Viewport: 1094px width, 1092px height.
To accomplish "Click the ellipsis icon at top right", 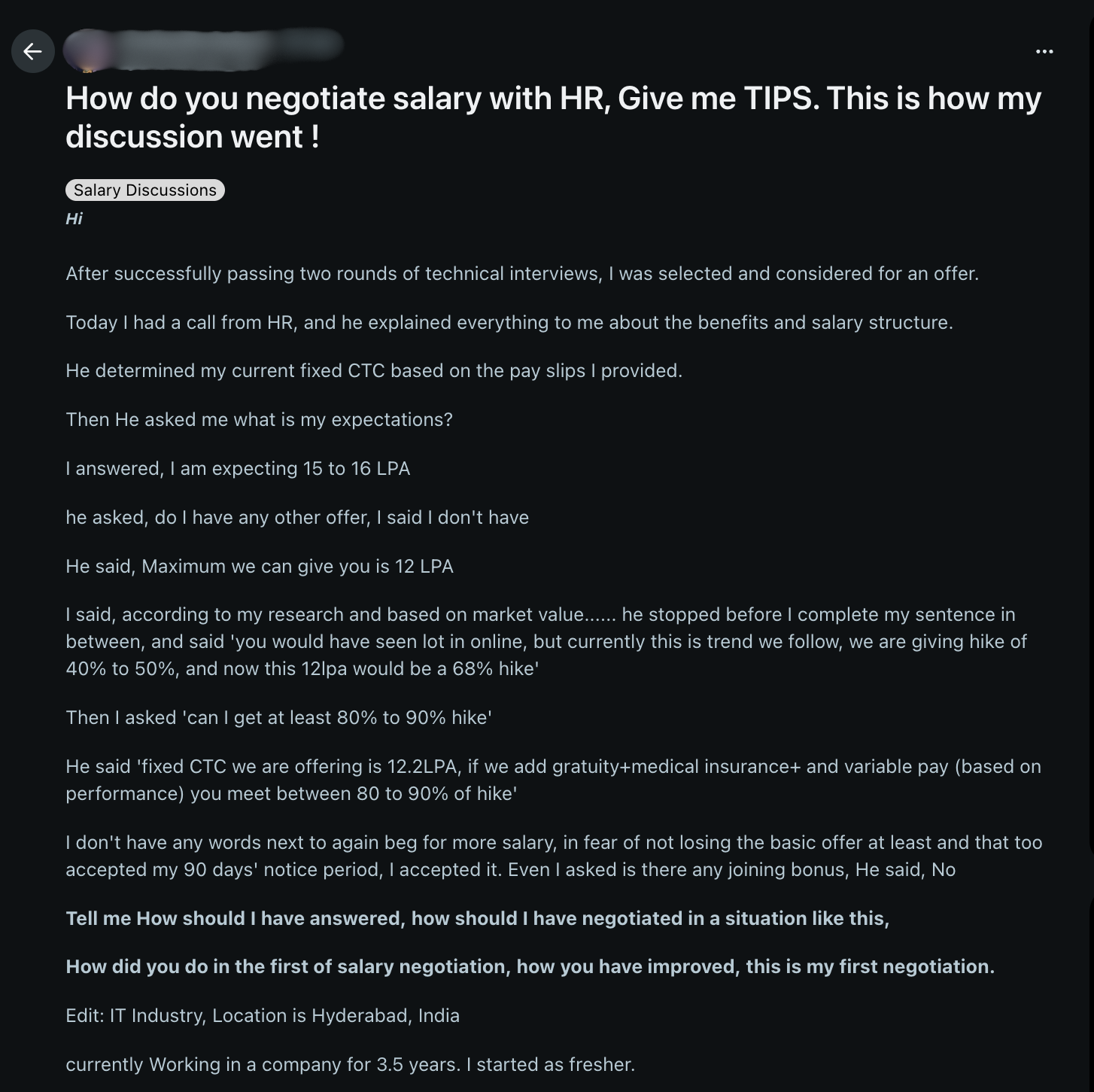I will [1045, 51].
